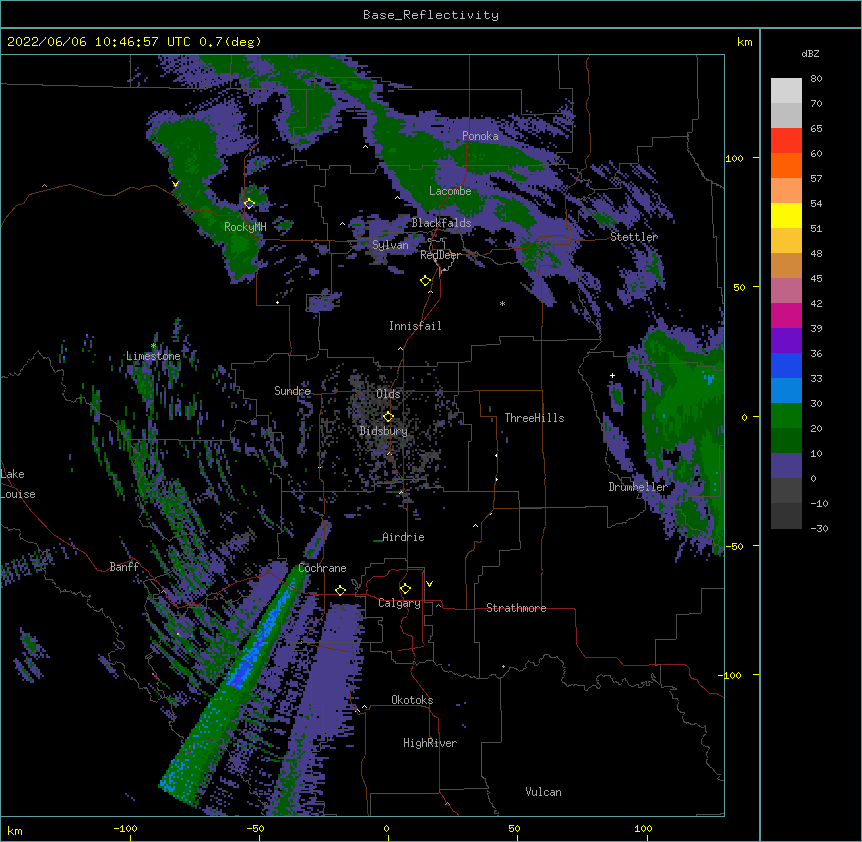The image size is (862, 842).
Task: Select the -10 dBZ dark gray swatch
Action: pos(786,516)
